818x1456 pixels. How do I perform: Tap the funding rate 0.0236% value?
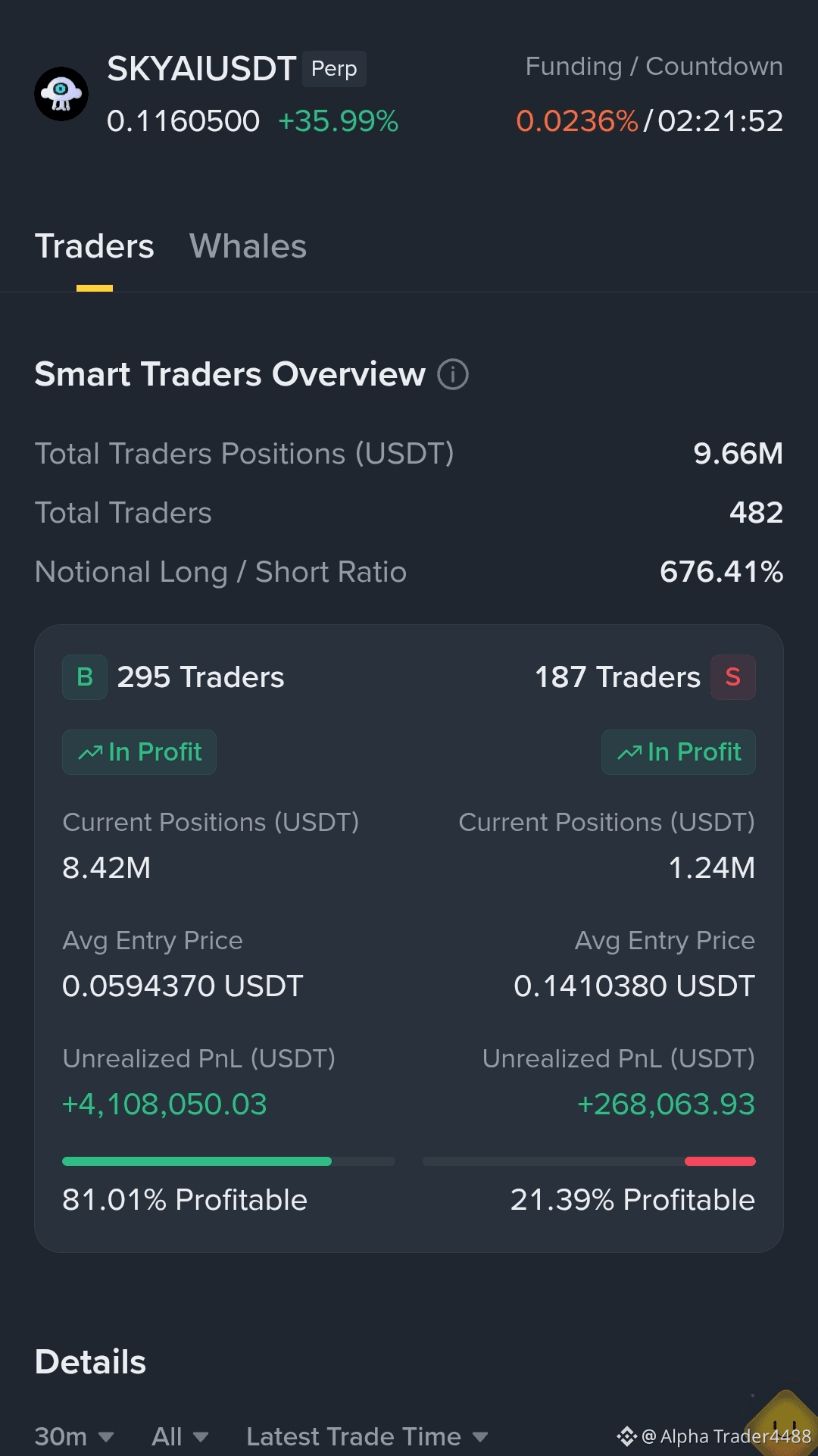click(x=577, y=121)
